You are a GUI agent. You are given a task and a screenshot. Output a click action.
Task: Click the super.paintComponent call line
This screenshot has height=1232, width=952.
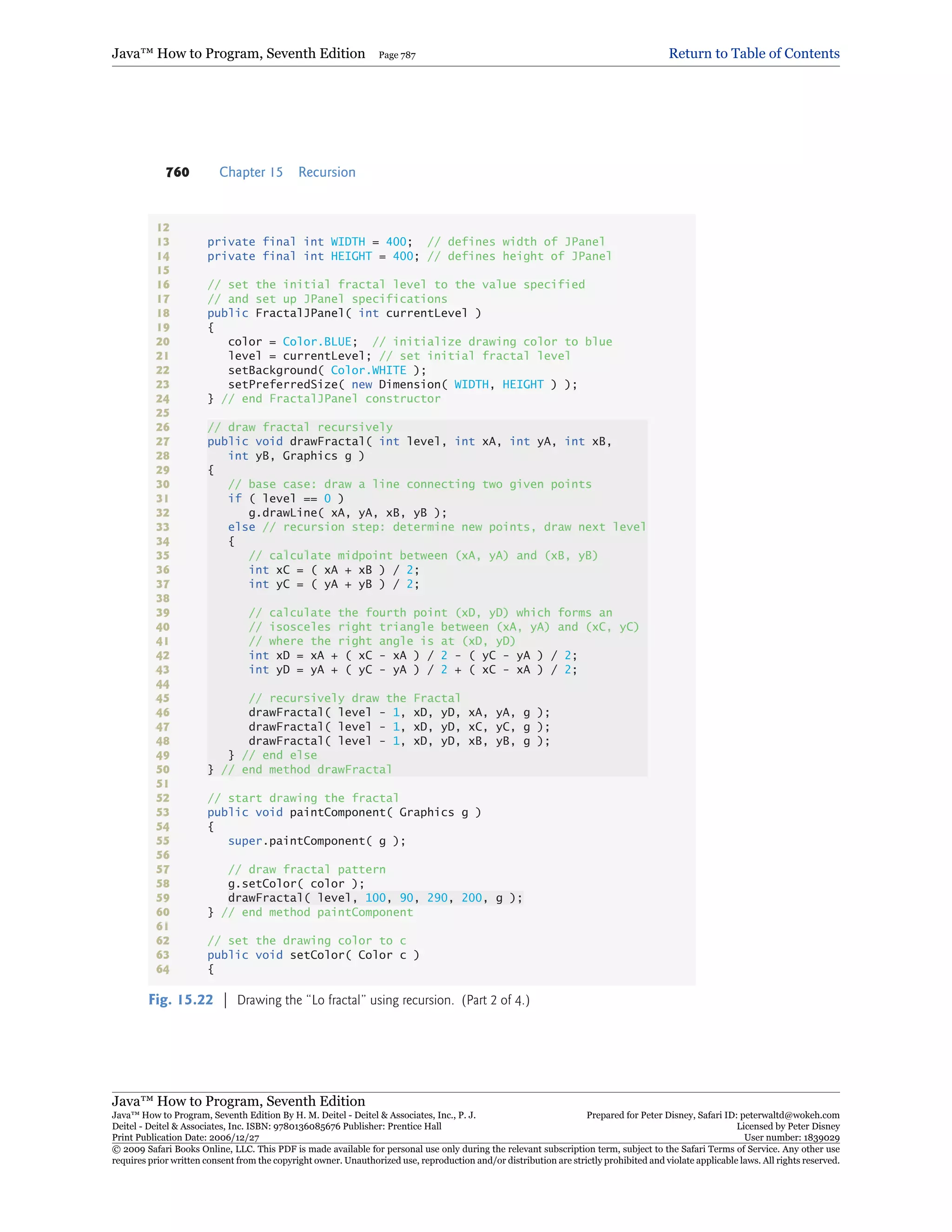tap(317, 841)
